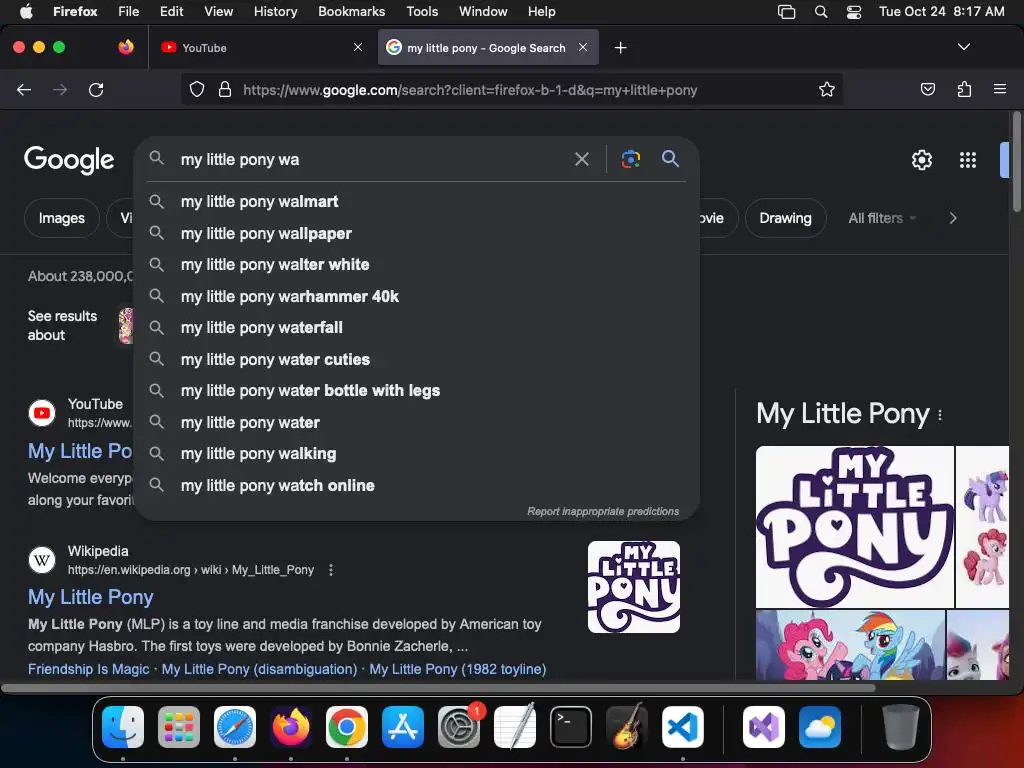1024x768 pixels.
Task: Open the History menu
Action: click(x=275, y=12)
